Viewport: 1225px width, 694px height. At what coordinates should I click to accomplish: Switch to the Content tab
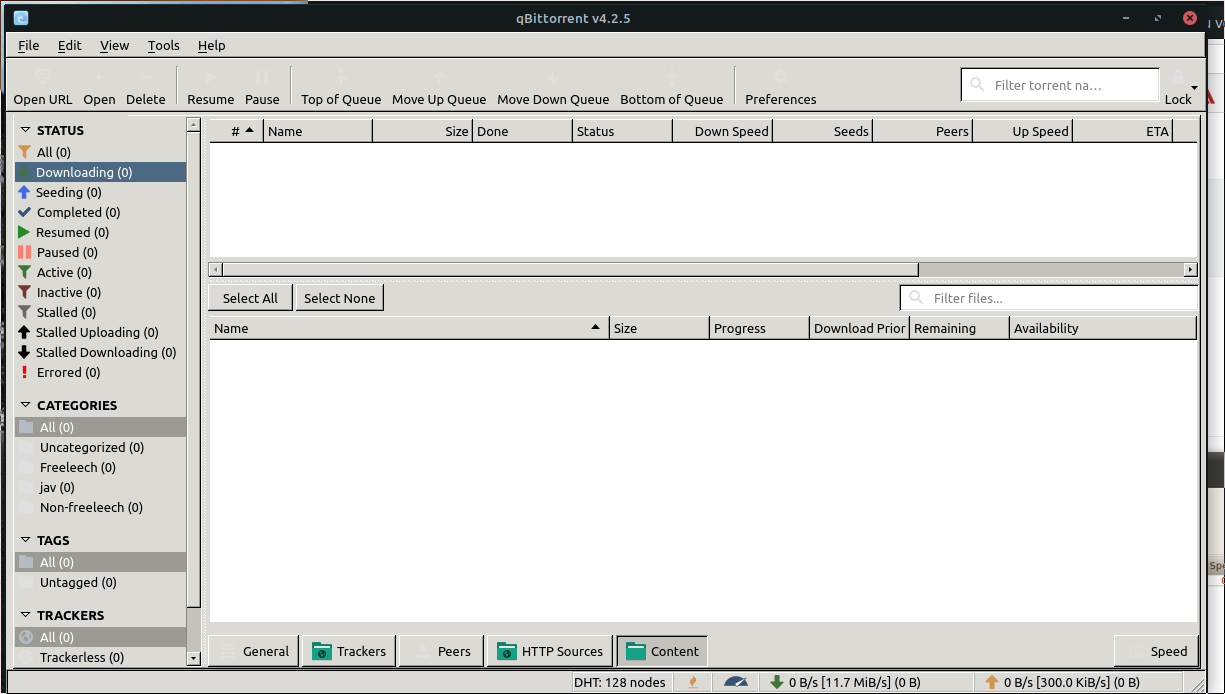click(662, 651)
